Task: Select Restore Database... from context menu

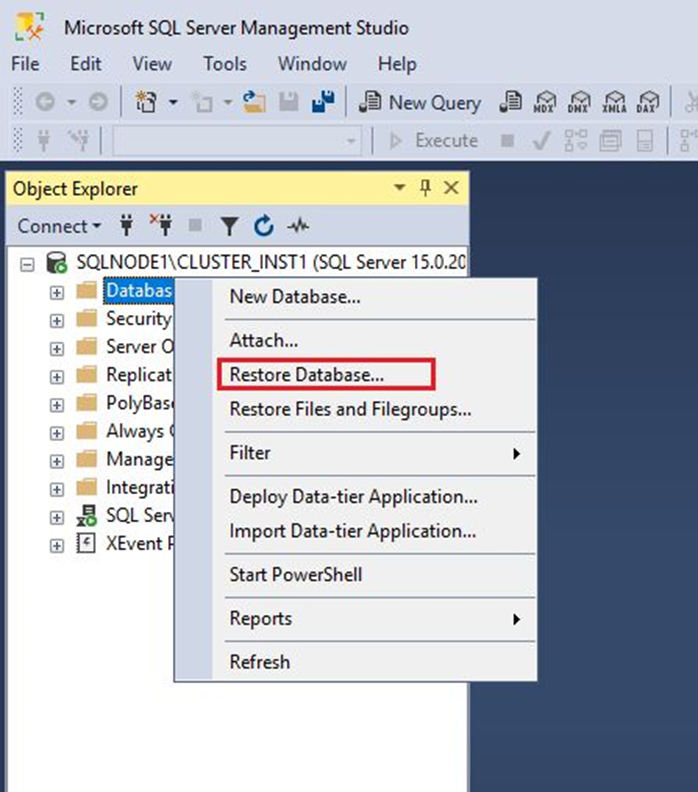Action: point(307,375)
